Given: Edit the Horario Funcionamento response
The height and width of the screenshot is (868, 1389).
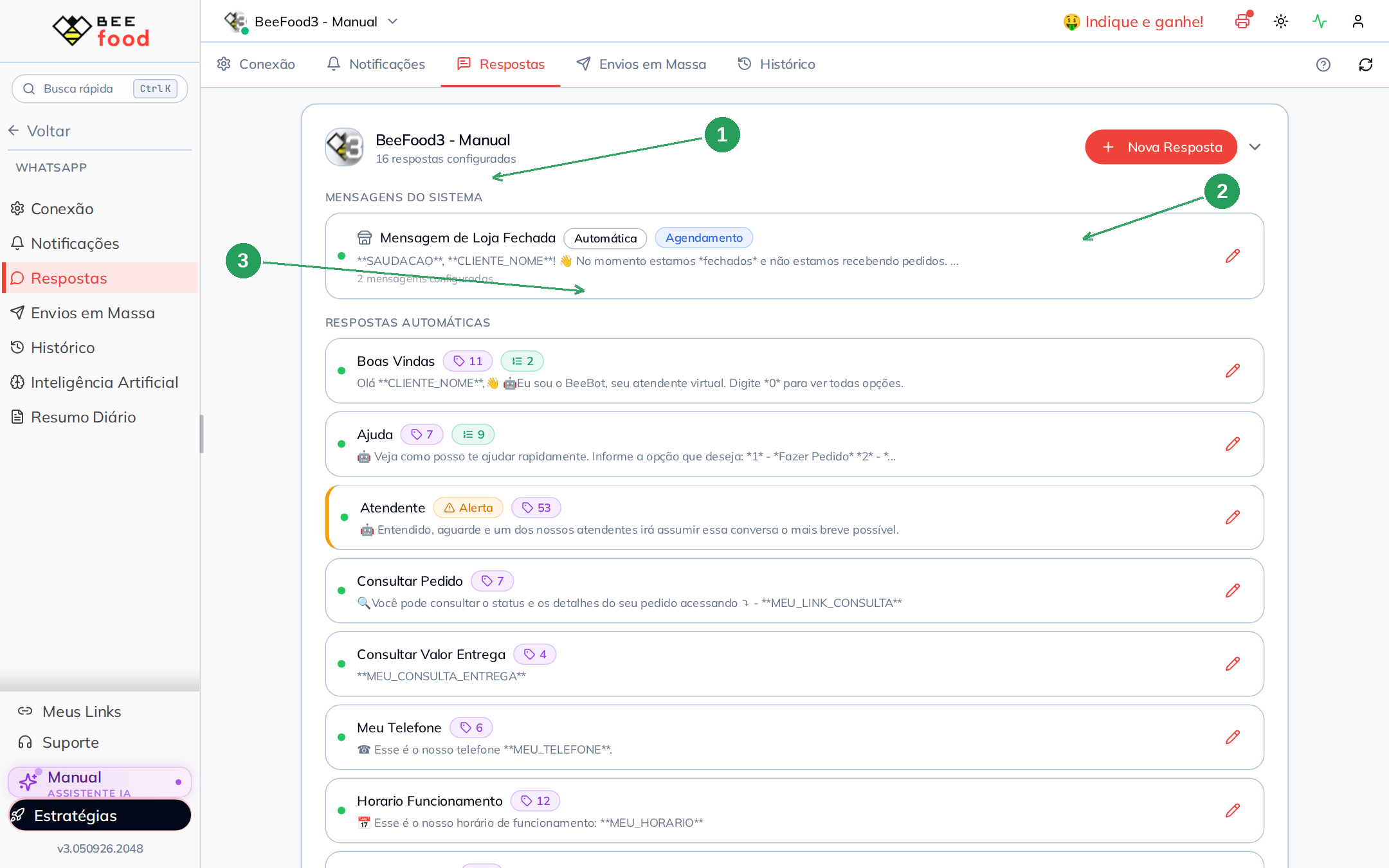Looking at the screenshot, I should point(1233,810).
